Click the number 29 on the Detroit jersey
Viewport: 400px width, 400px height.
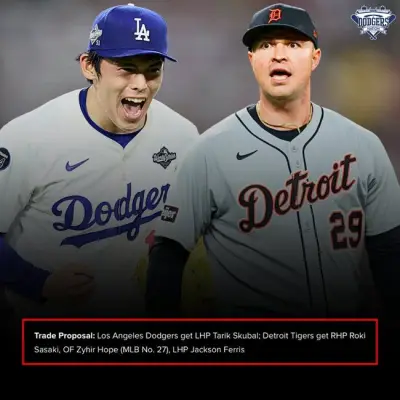[346, 229]
